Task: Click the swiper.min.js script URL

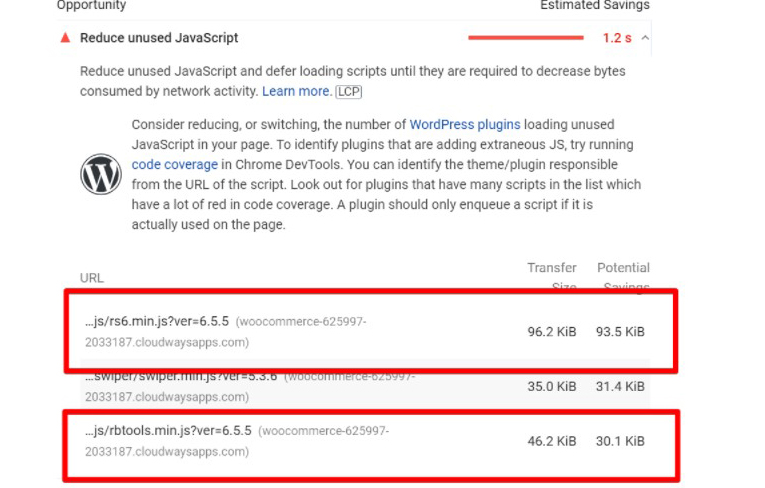Action: click(181, 376)
